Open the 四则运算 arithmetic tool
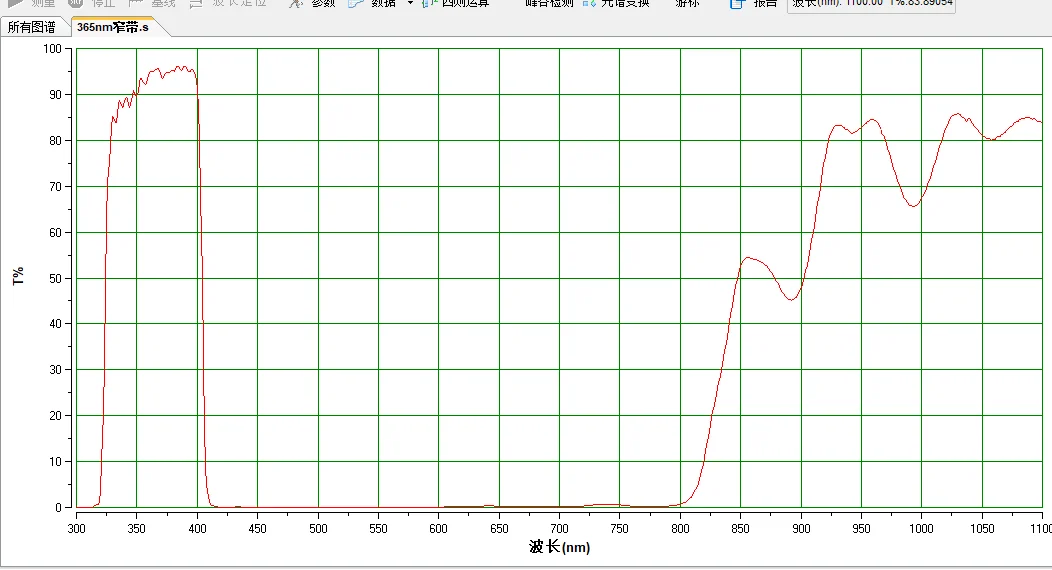 [456, 3]
